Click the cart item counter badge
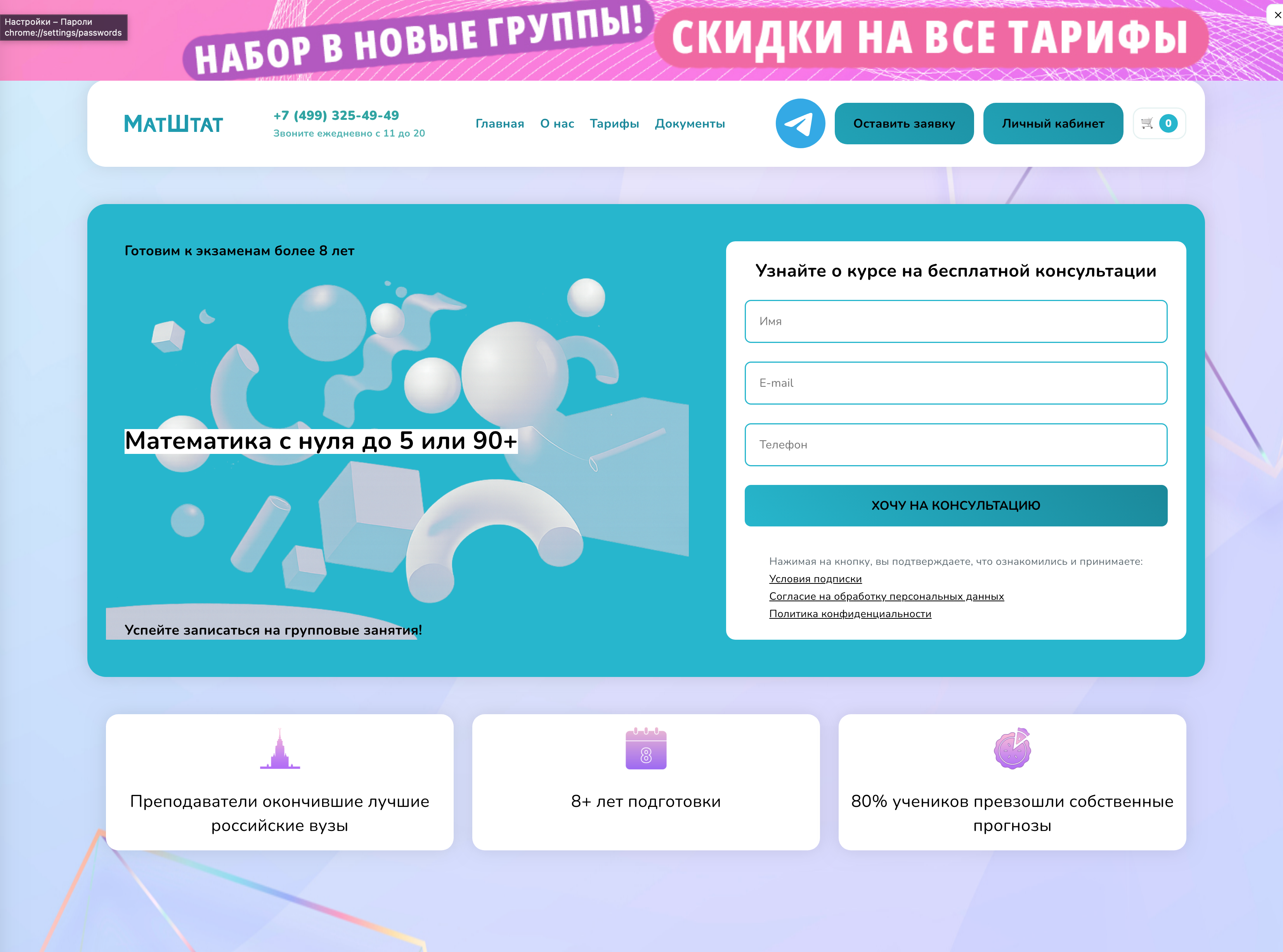 click(1168, 123)
